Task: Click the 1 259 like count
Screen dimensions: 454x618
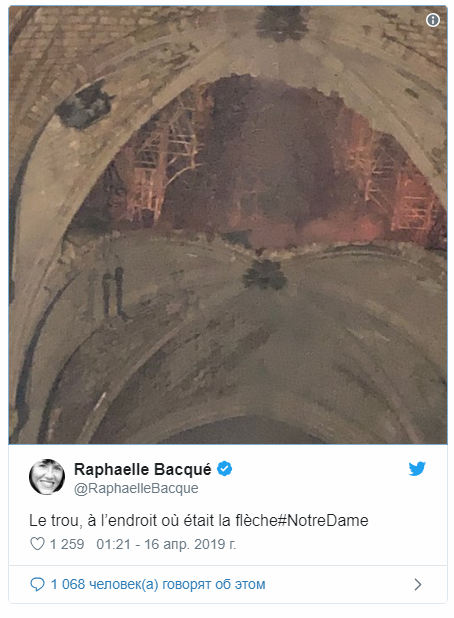Action: pyautogui.click(x=67, y=544)
